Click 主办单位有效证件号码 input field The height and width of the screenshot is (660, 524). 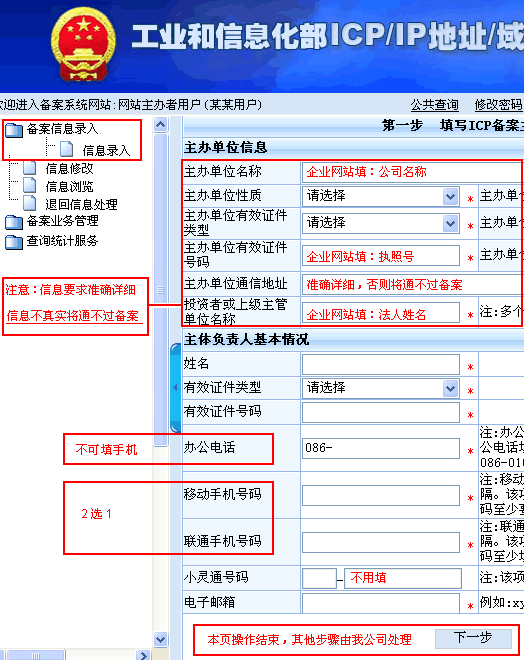(380, 255)
